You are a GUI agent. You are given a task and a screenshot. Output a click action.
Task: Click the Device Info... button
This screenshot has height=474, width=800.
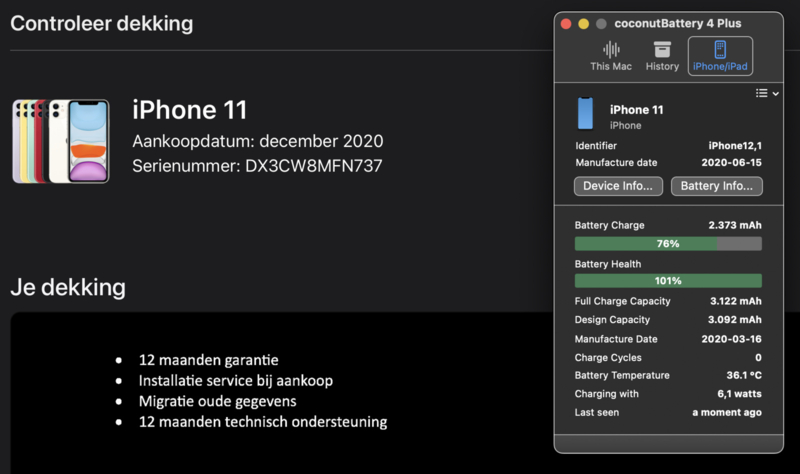pyautogui.click(x=618, y=186)
